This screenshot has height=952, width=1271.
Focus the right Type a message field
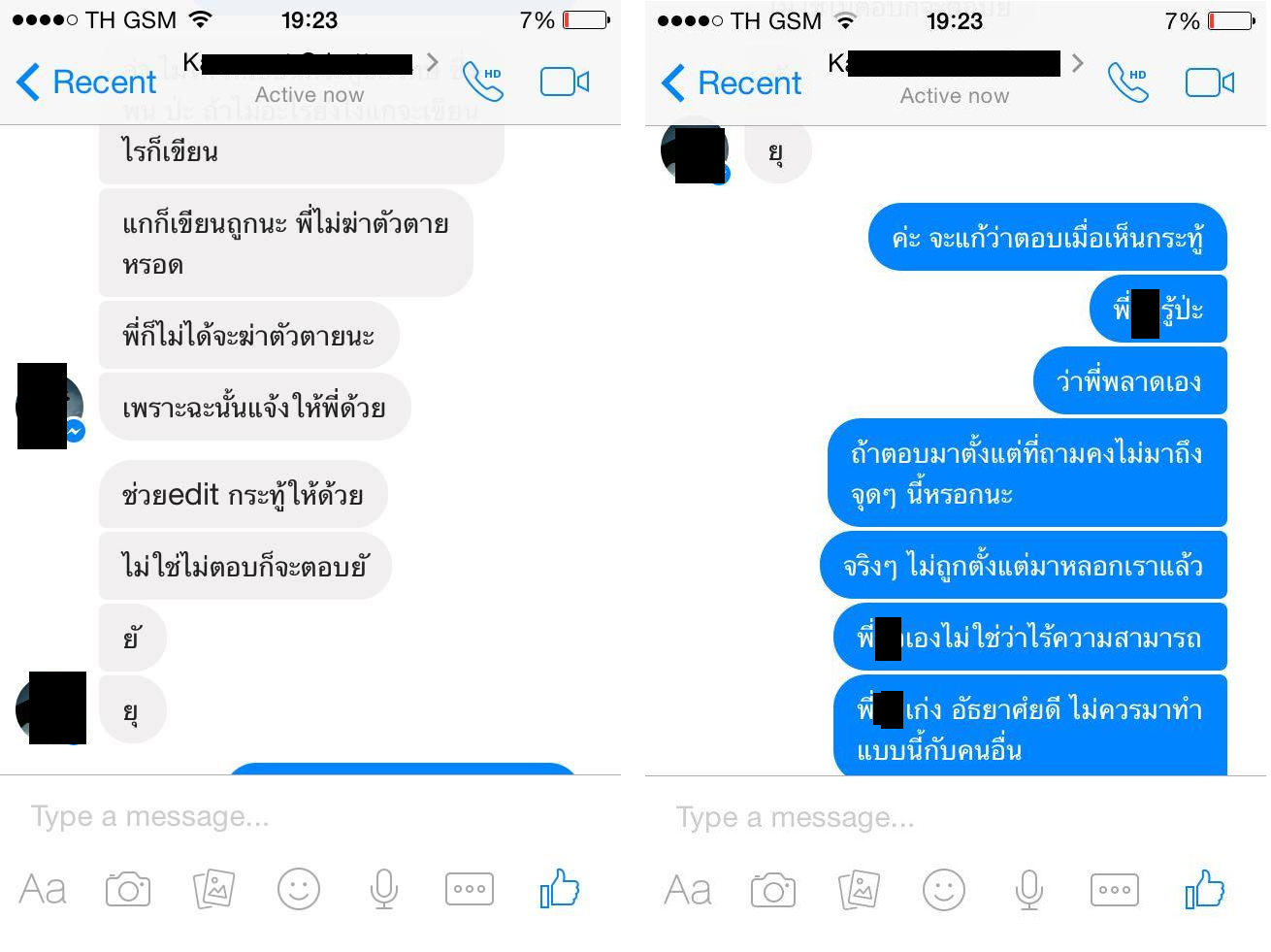click(x=956, y=818)
